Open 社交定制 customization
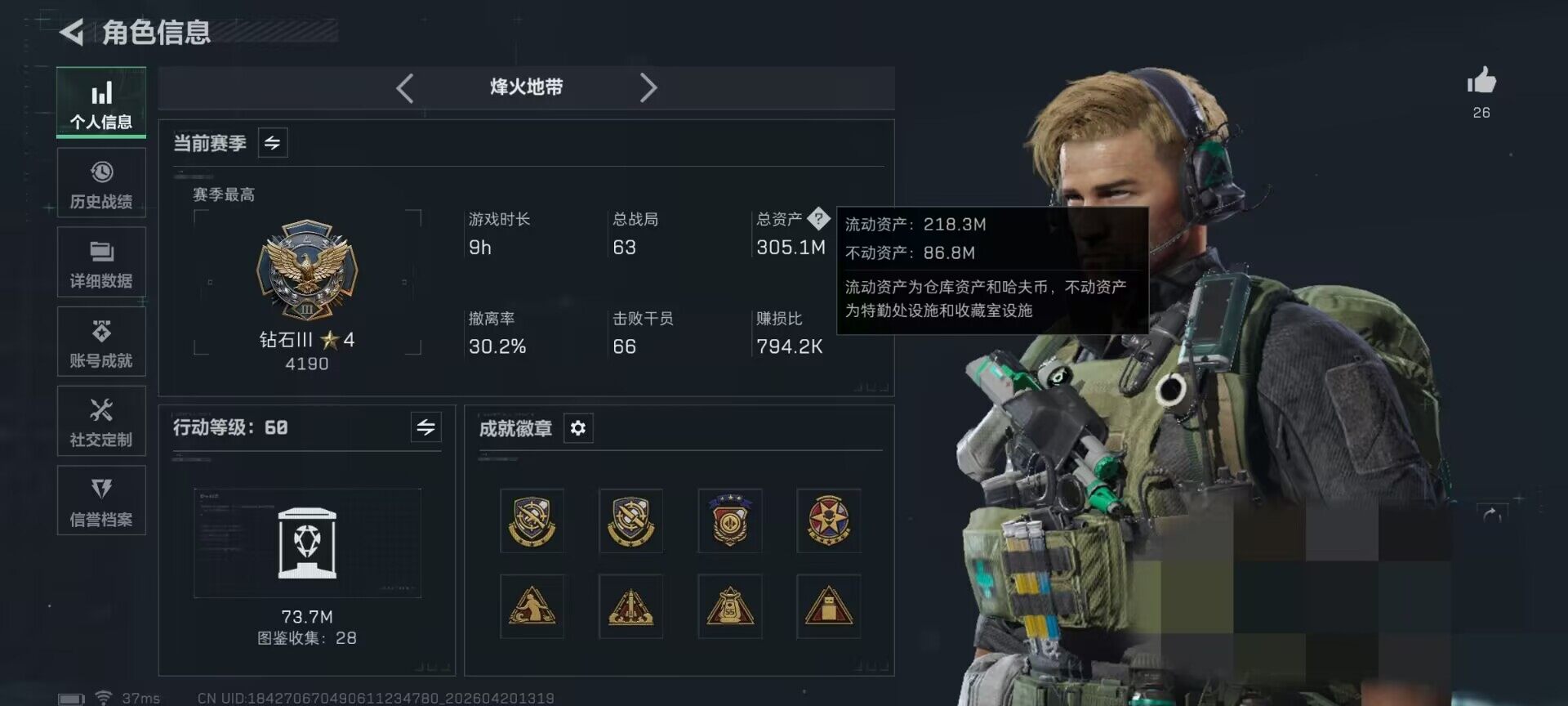This screenshot has height=706, width=1568. (101, 421)
